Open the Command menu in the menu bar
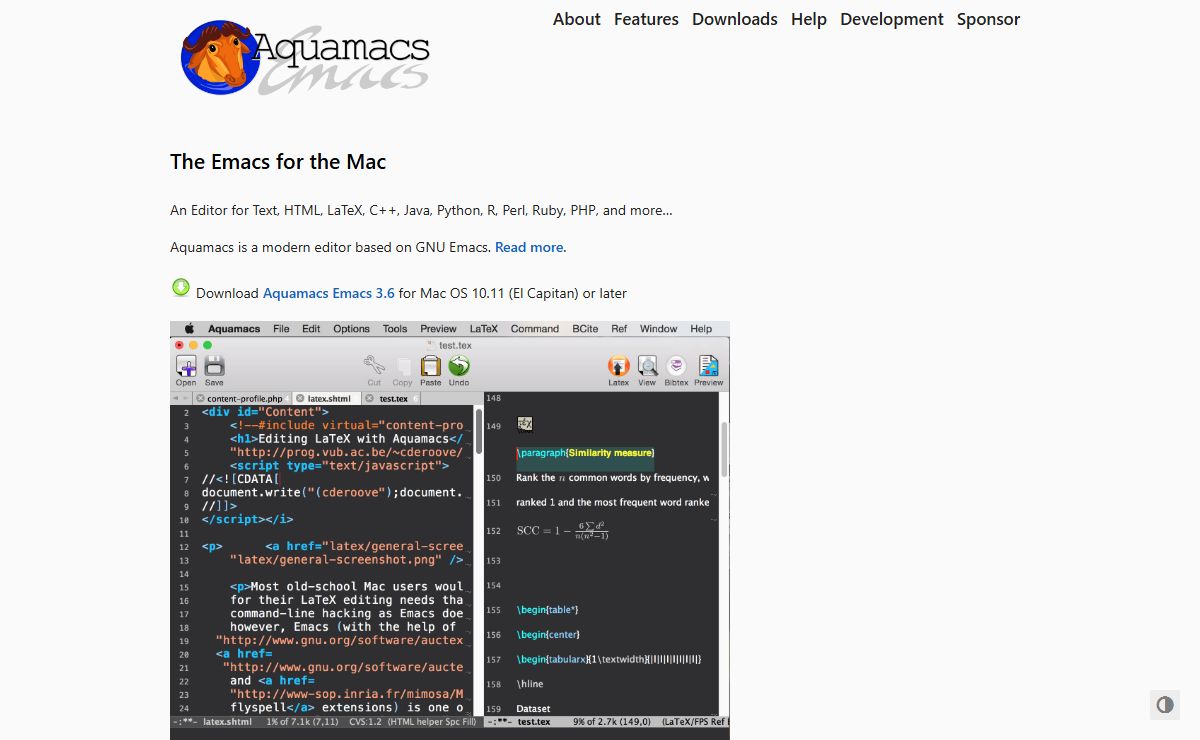 click(x=535, y=328)
